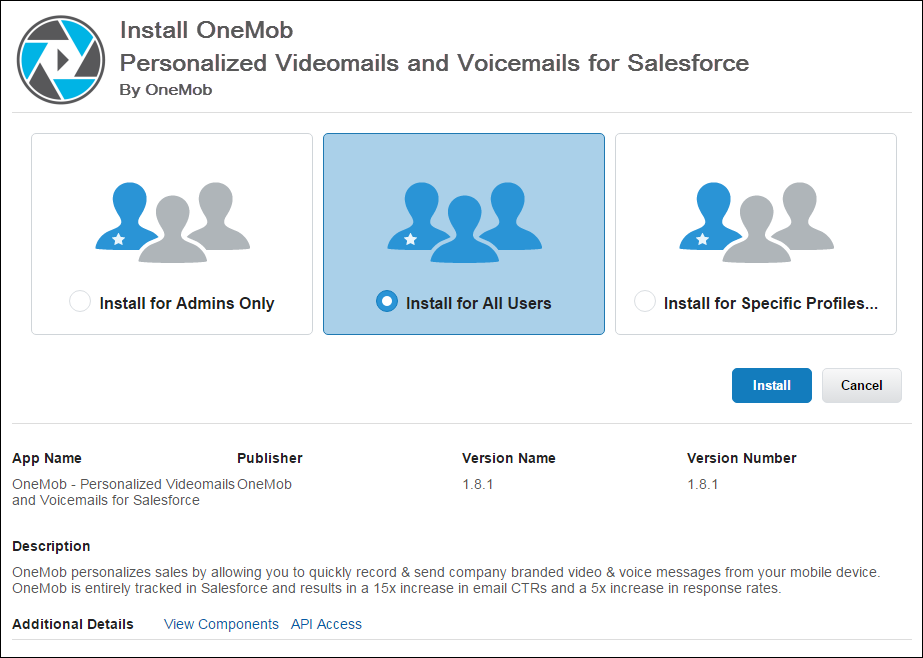
Task: Click the Specific Profiles users icon
Action: point(756,222)
